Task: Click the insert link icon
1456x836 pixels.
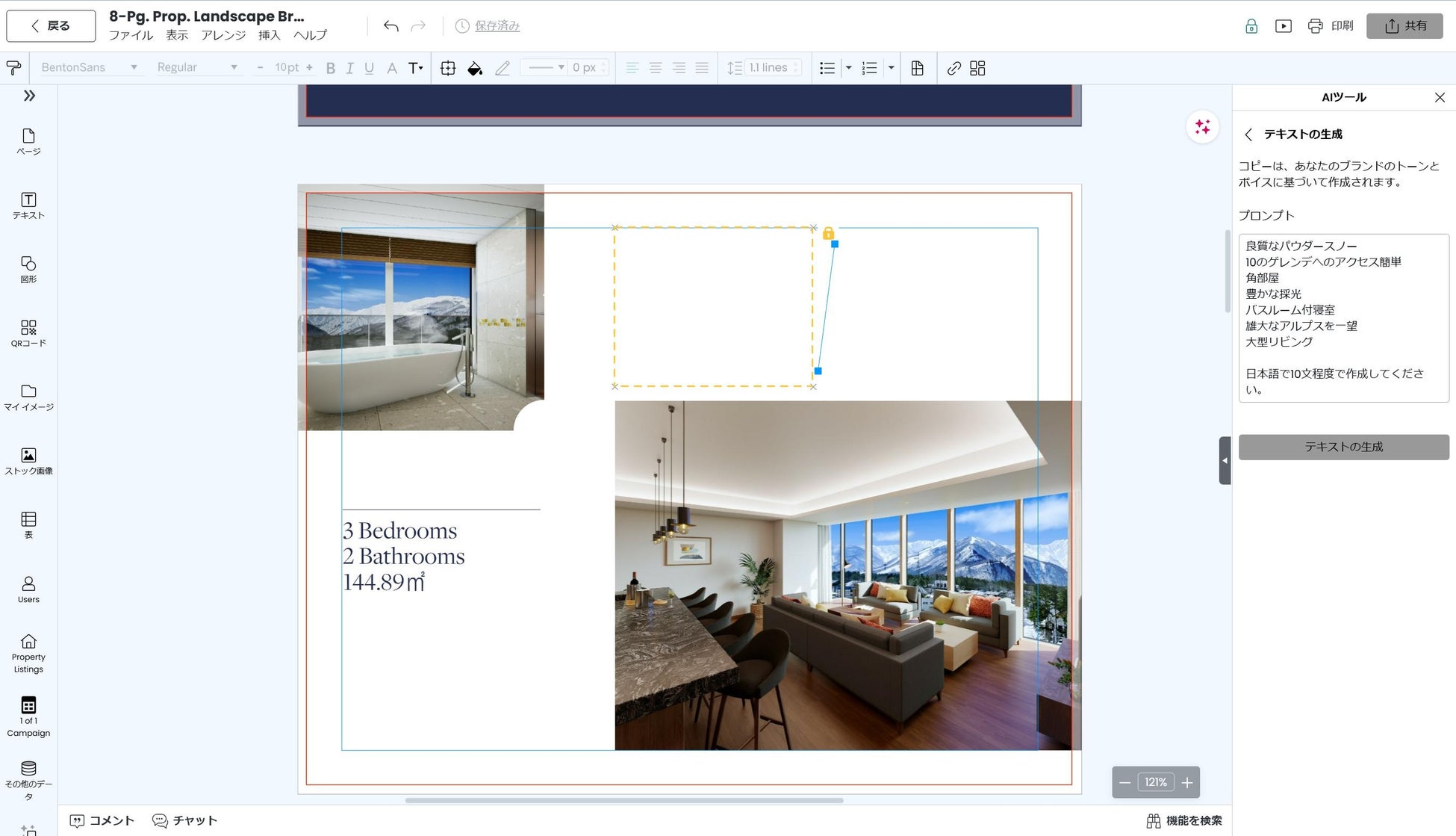Action: point(953,68)
